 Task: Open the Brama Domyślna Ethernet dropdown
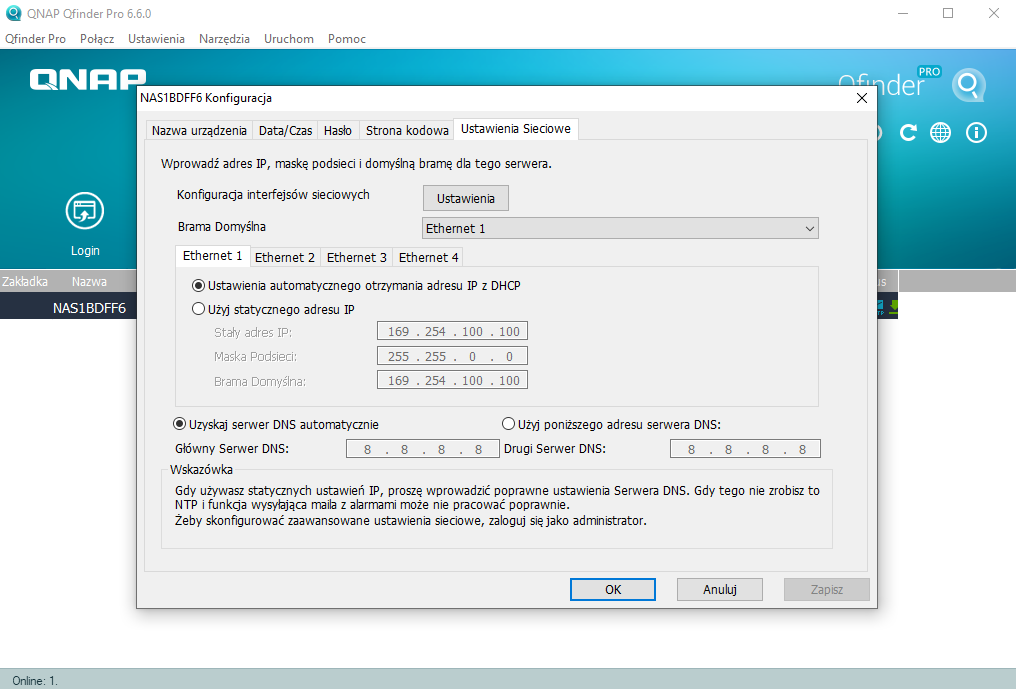(620, 228)
